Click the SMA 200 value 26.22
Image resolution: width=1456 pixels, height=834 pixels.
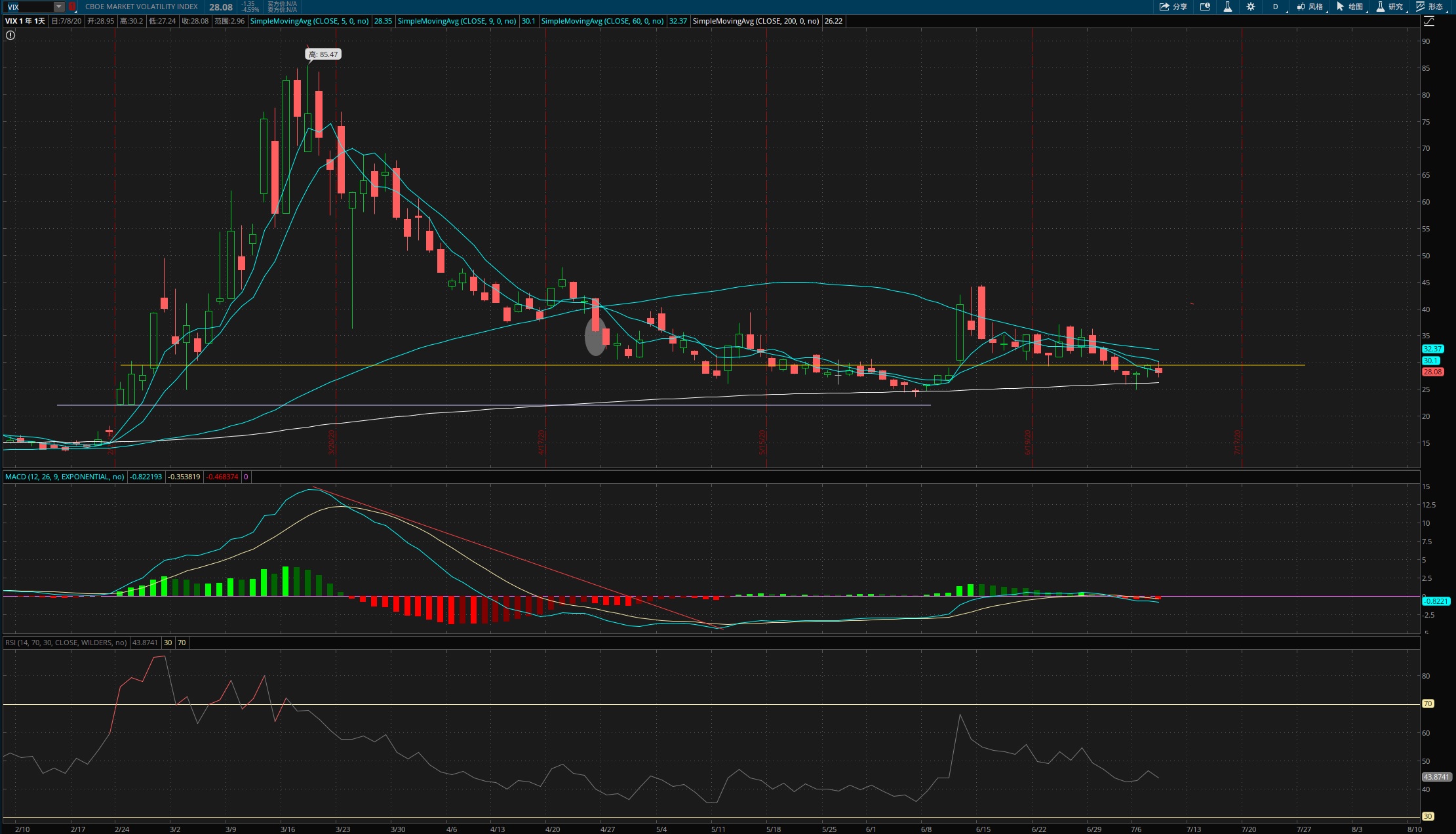coord(833,21)
